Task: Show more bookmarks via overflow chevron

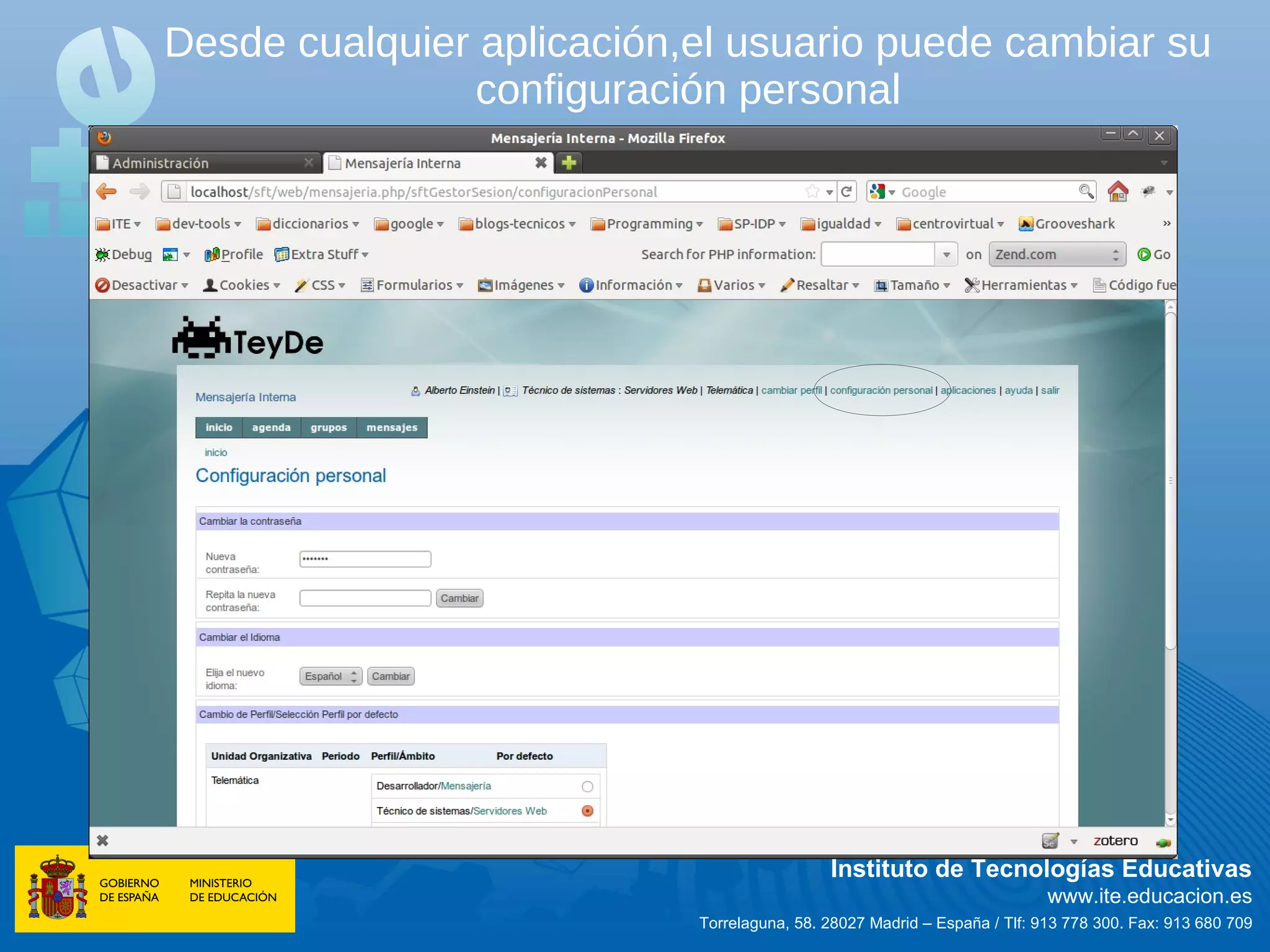Action: 1166,223
